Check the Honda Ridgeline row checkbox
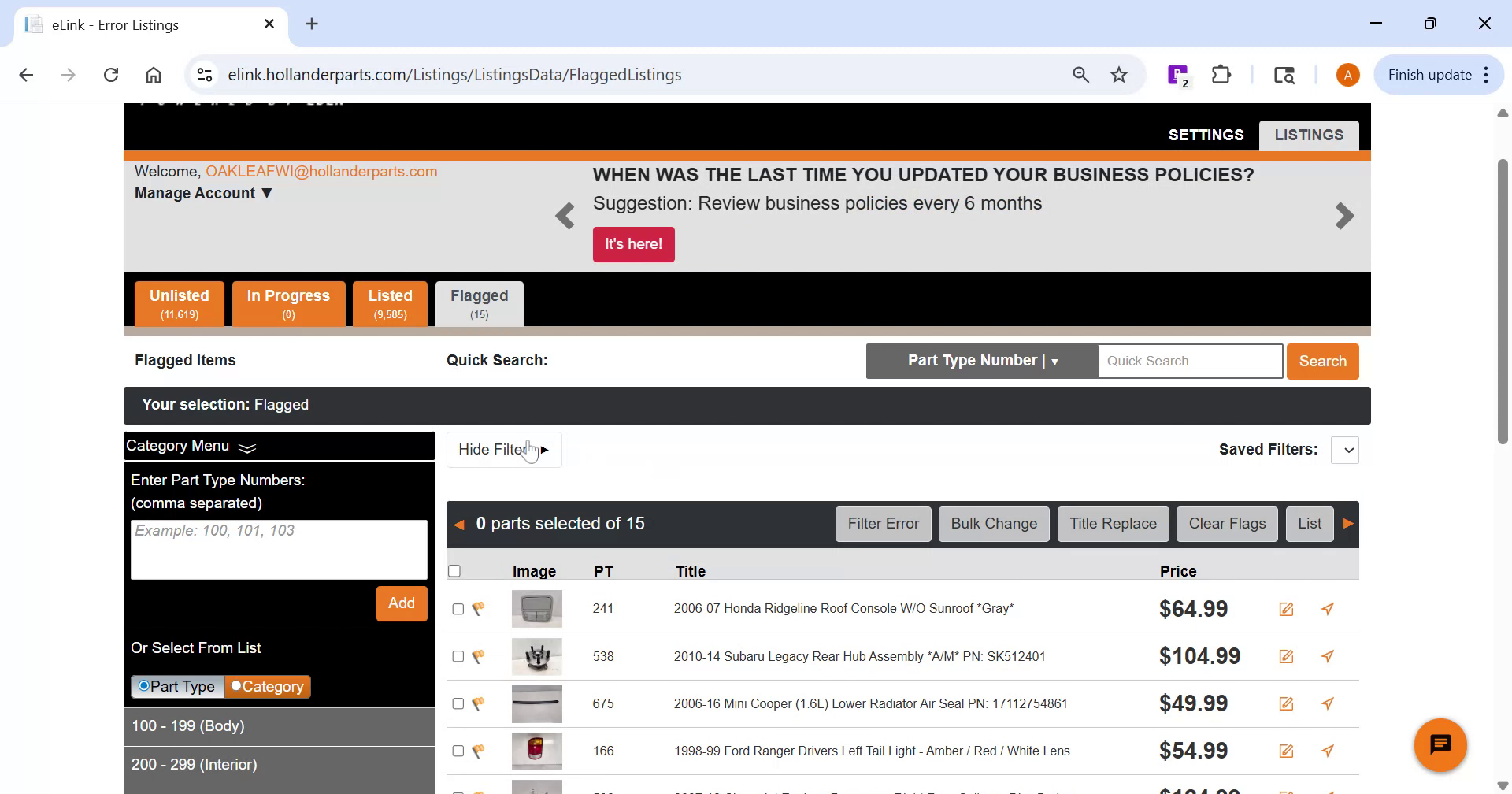Screen dimensions: 1512x794 coord(457,609)
